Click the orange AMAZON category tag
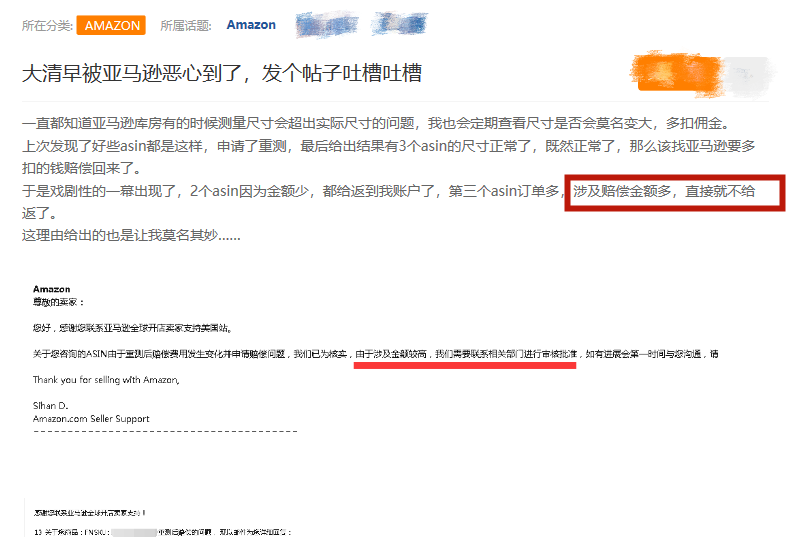The image size is (804, 537). click(x=111, y=25)
